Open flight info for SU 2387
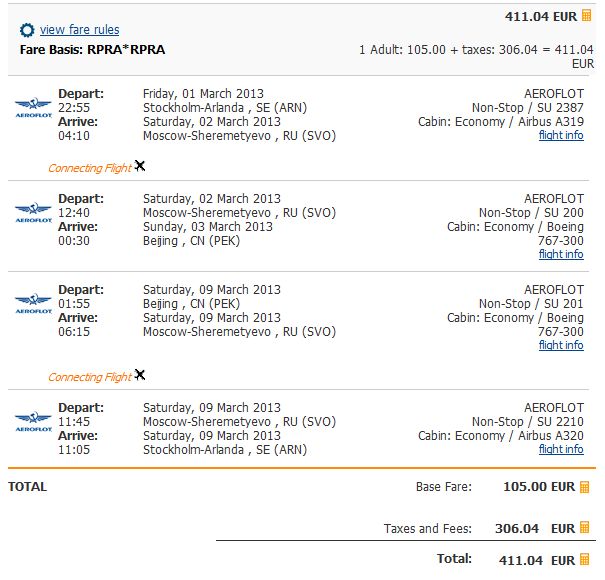This screenshot has width=605, height=580. coord(561,136)
